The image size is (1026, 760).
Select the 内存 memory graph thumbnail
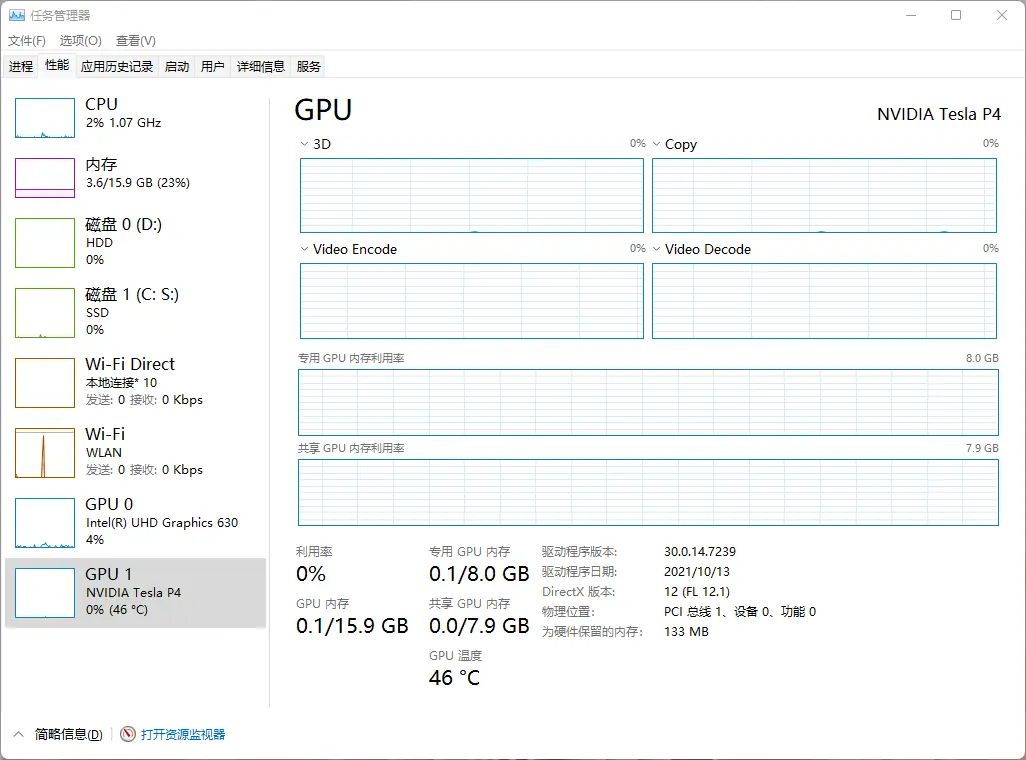point(45,178)
